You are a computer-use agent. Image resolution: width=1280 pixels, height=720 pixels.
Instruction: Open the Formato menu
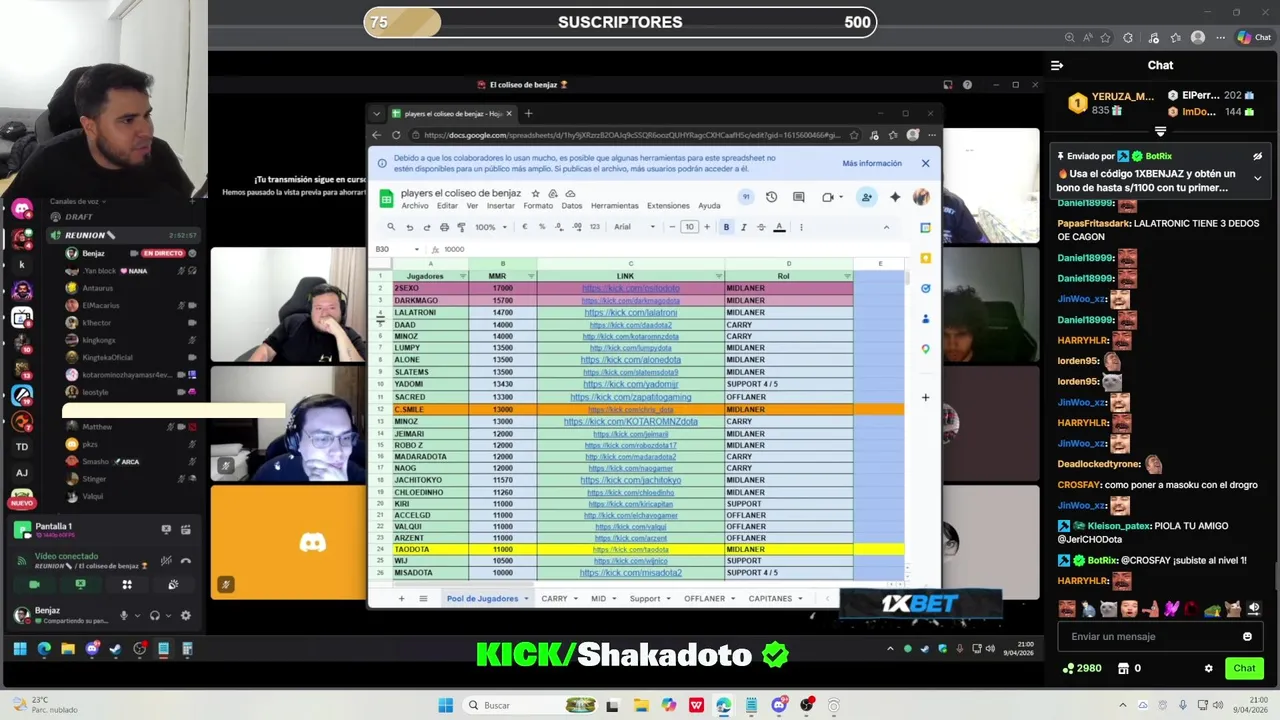pyautogui.click(x=537, y=206)
